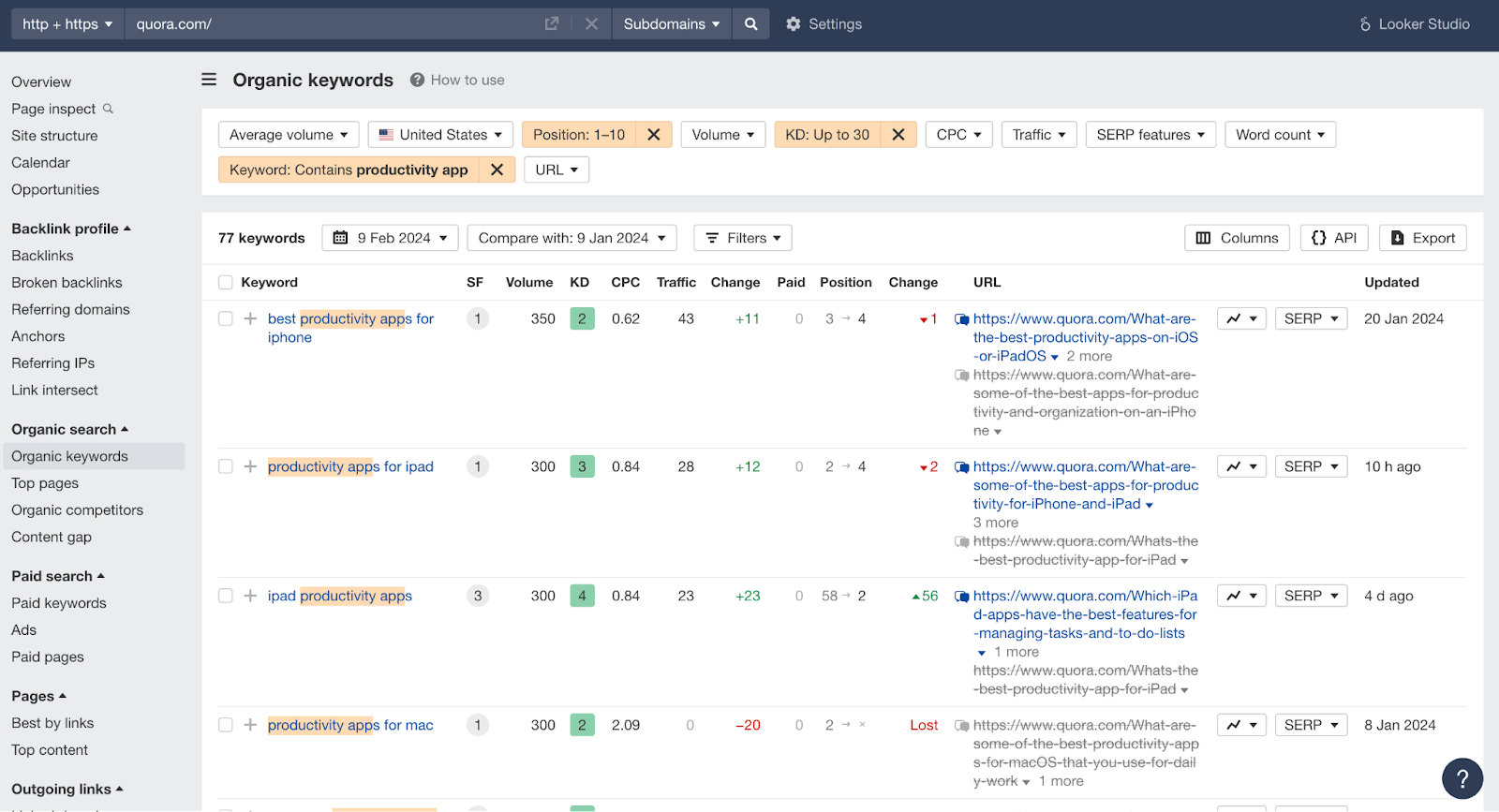Open Looker Studio integration
The width and height of the screenshot is (1499, 812).
pyautogui.click(x=1415, y=24)
